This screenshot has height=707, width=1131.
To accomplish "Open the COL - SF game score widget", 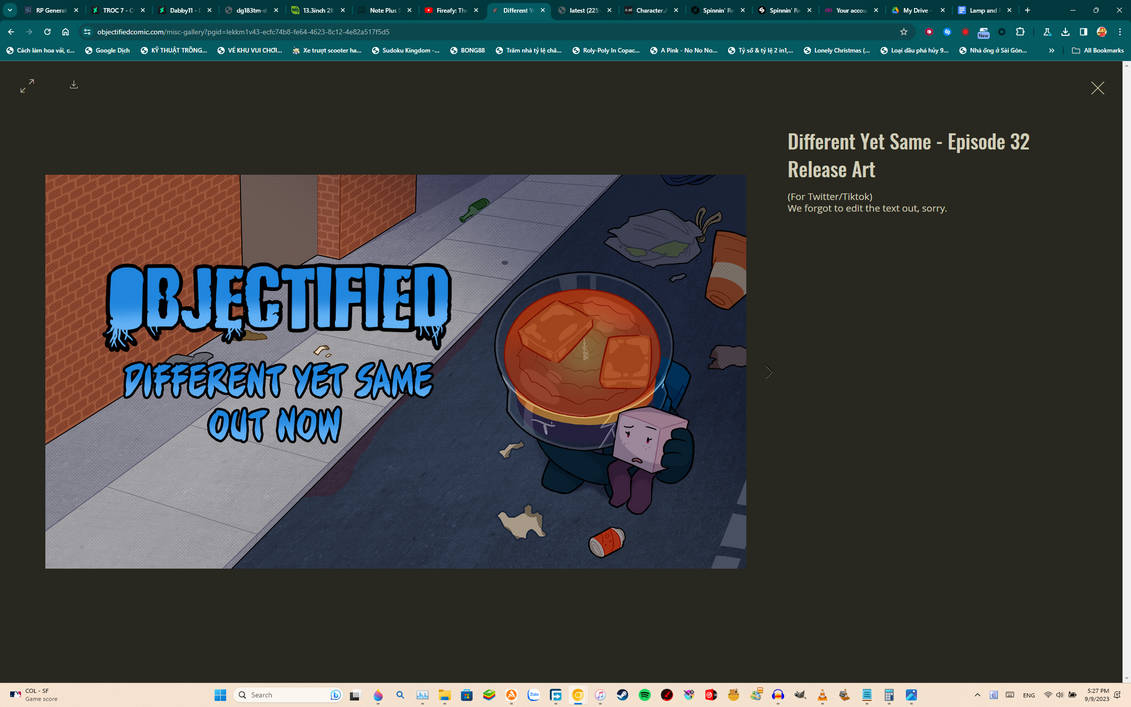I will click(x=32, y=695).
